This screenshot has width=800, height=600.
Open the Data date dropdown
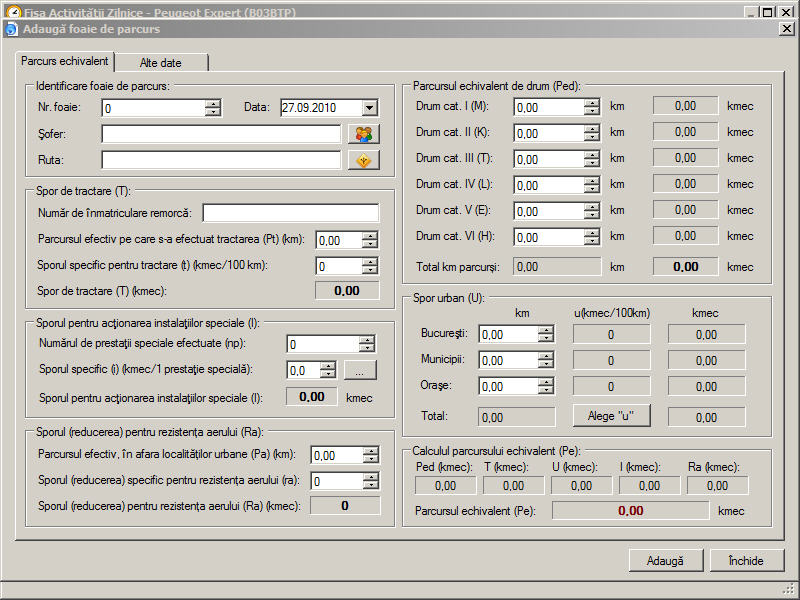[x=369, y=107]
